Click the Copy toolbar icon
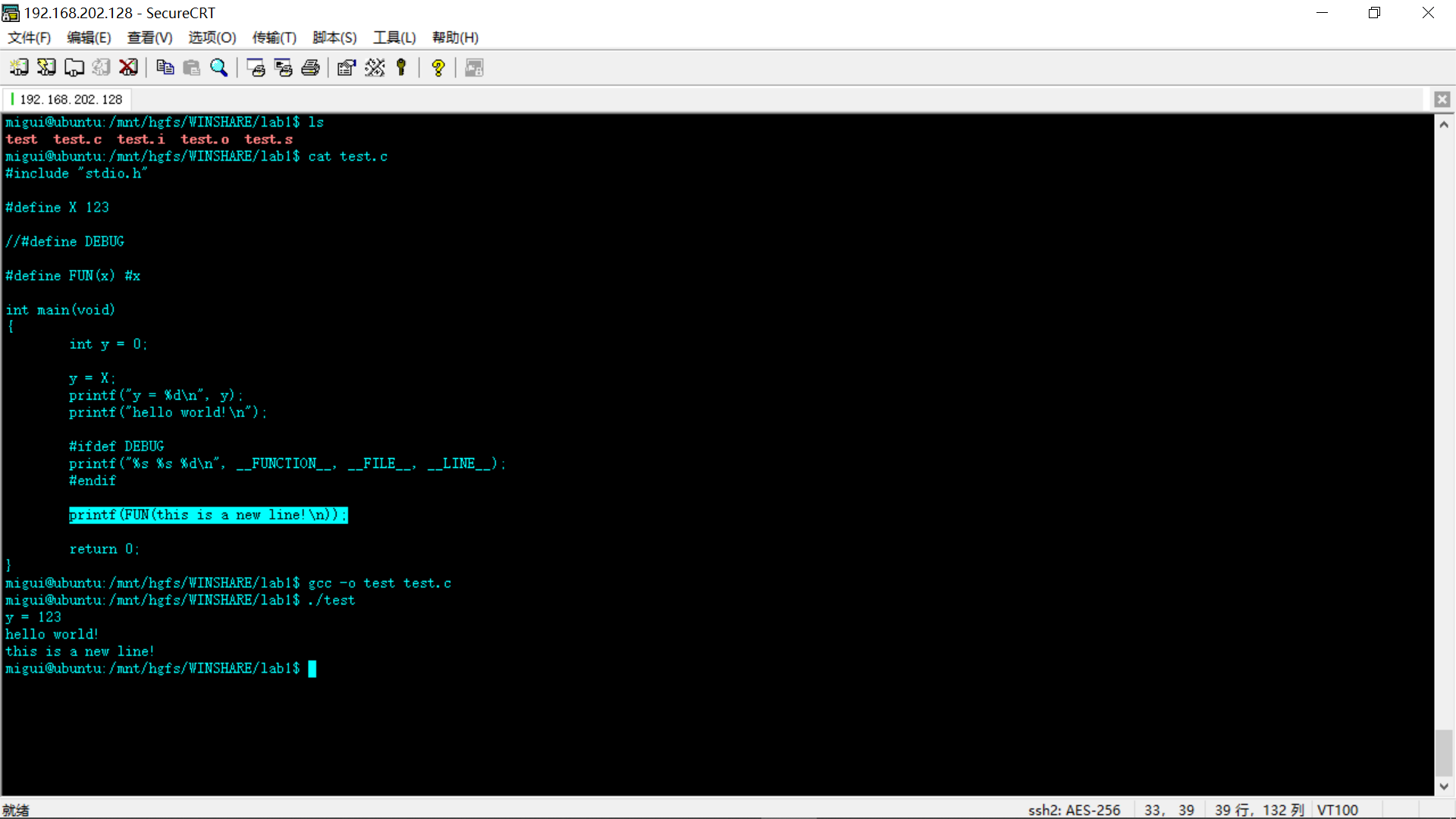Screen dimensions: 1456x819 (x=165, y=67)
